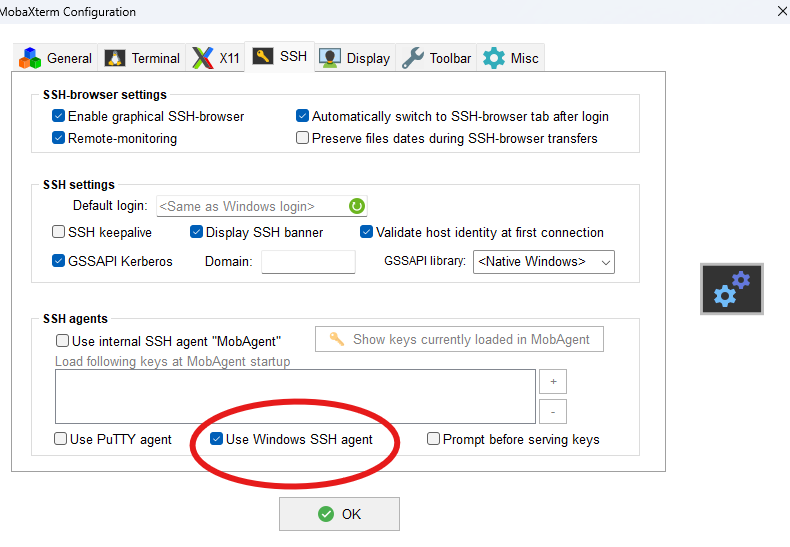Open the Toolbar tab
The width and height of the screenshot is (790, 547).
tap(436, 58)
